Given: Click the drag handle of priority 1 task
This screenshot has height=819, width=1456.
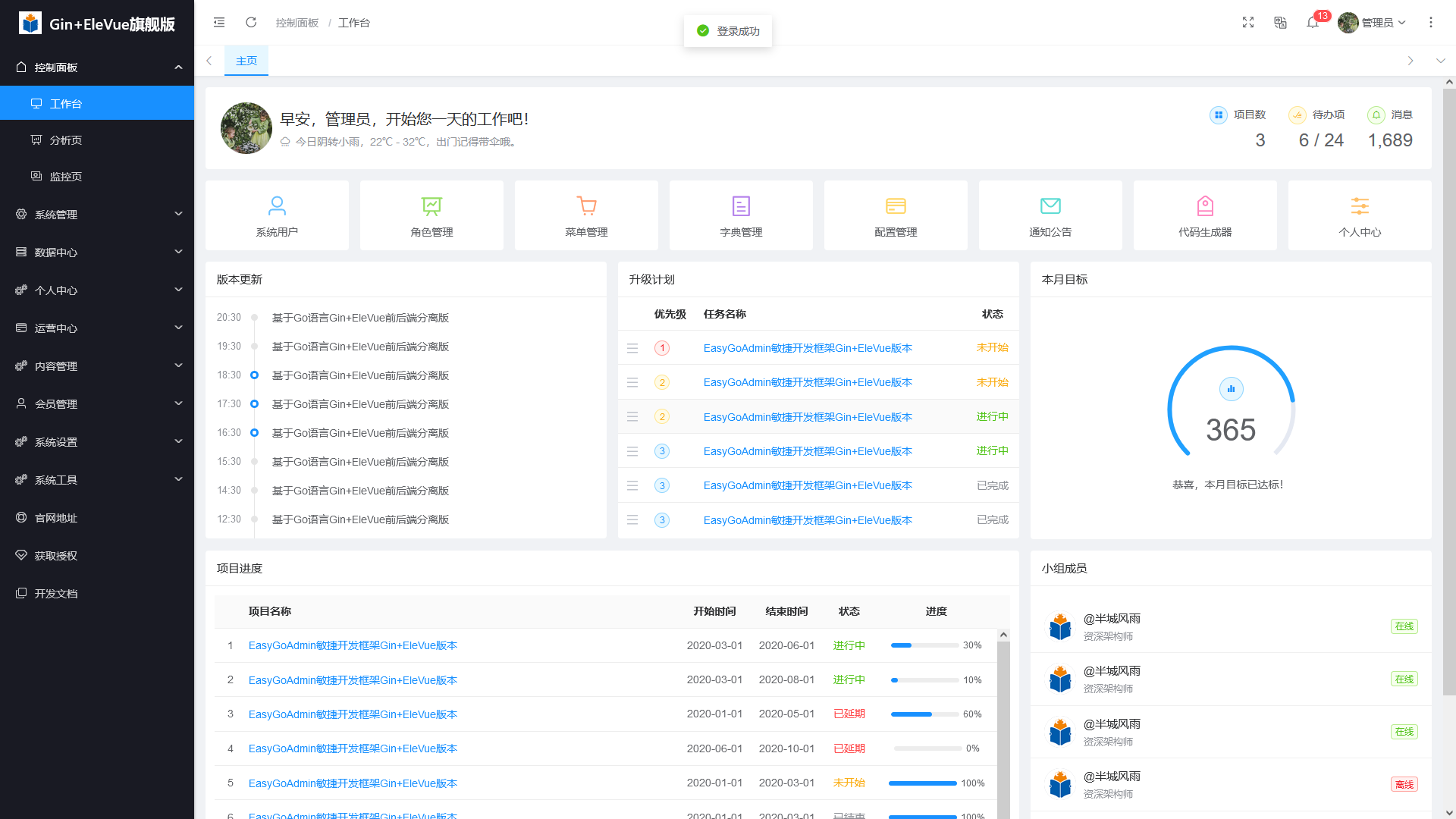Looking at the screenshot, I should (x=632, y=348).
